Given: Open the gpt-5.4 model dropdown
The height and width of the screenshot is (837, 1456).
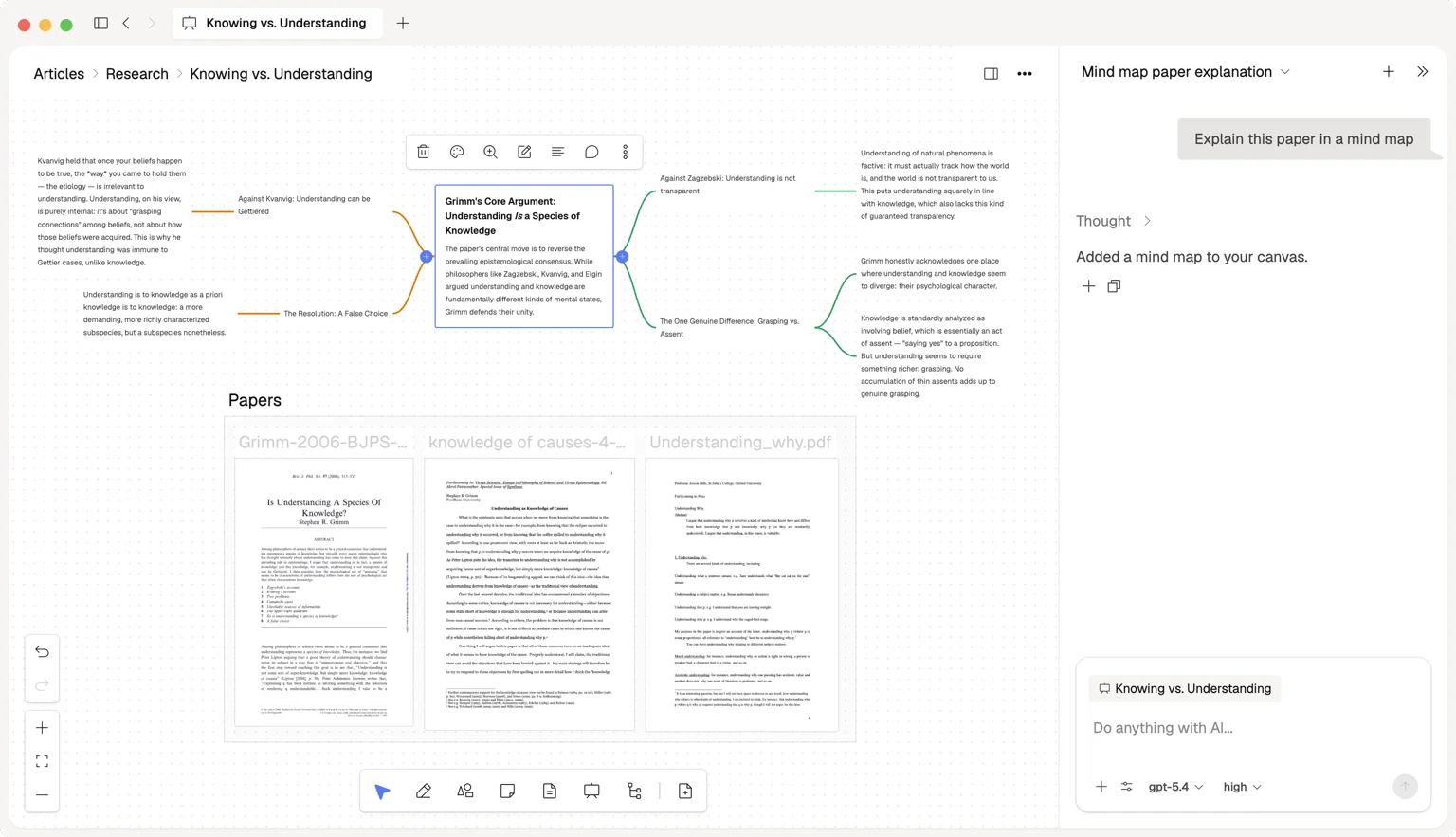Looking at the screenshot, I should [x=1174, y=787].
